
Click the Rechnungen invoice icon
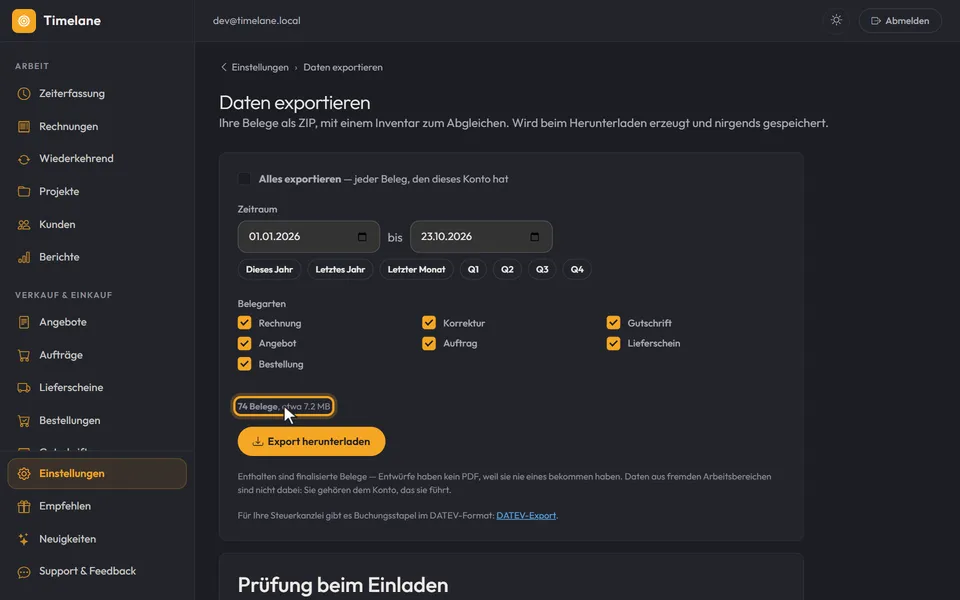pyautogui.click(x=24, y=127)
